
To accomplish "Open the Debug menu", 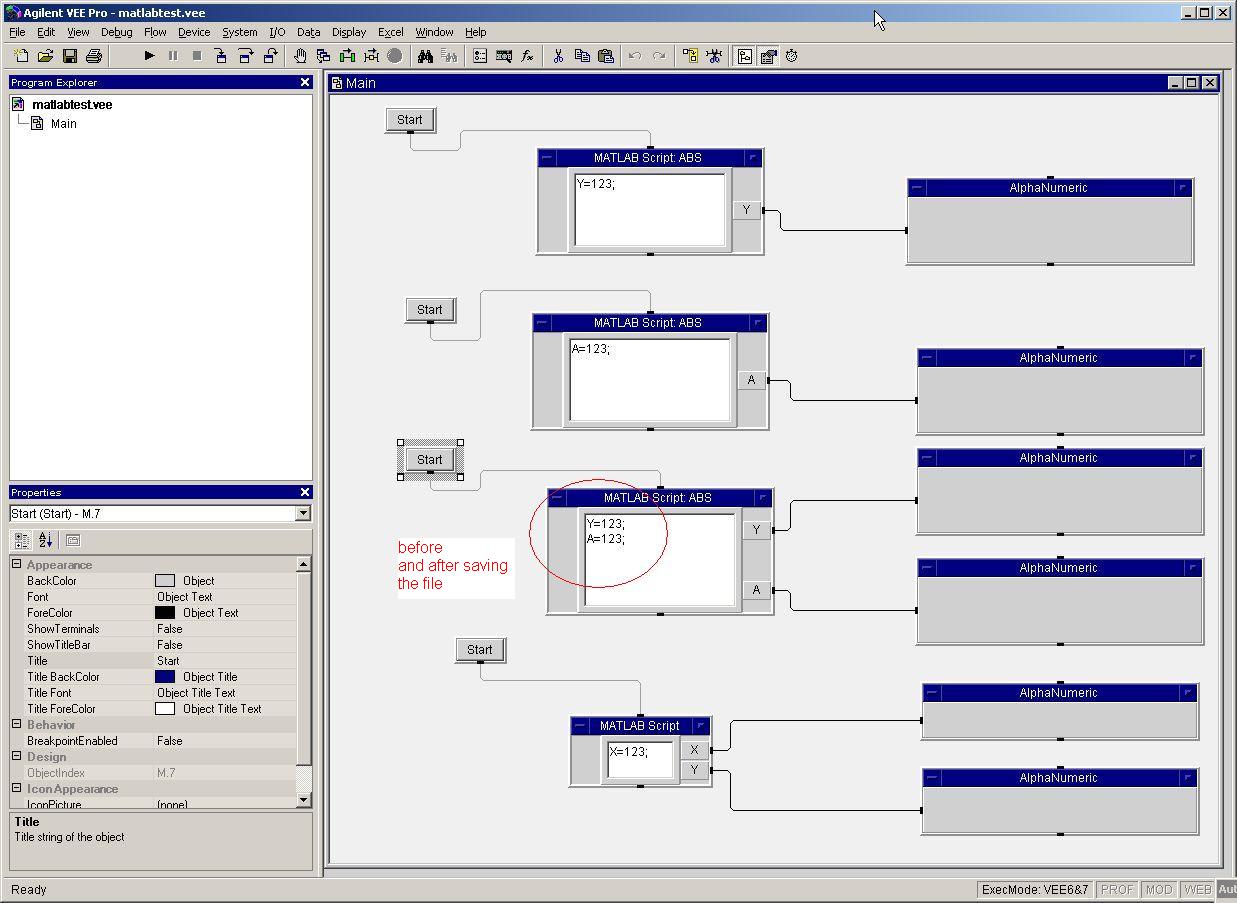I will (x=116, y=32).
